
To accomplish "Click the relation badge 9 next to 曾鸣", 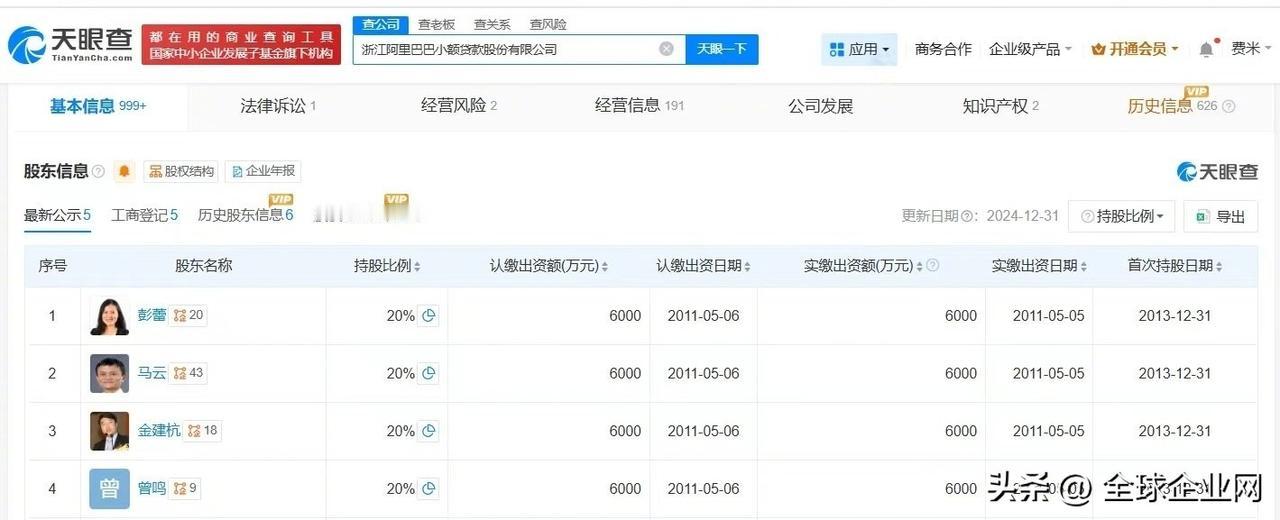I will [x=185, y=489].
